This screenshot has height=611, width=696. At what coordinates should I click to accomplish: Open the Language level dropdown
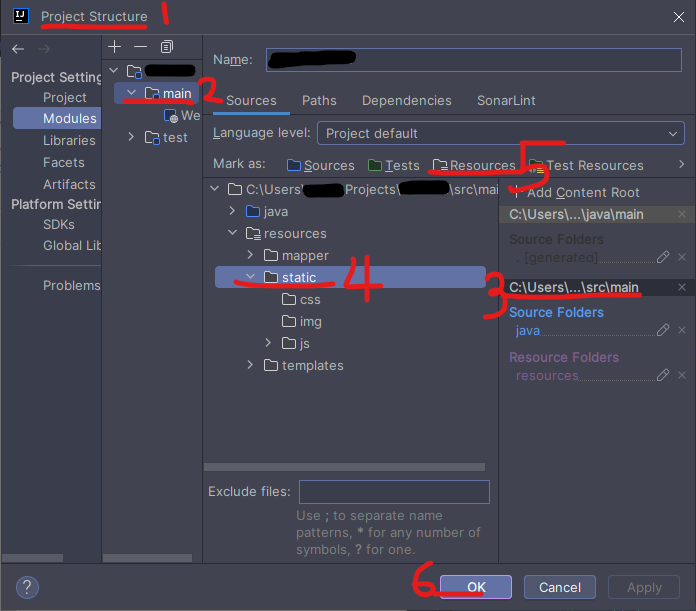tap(500, 133)
